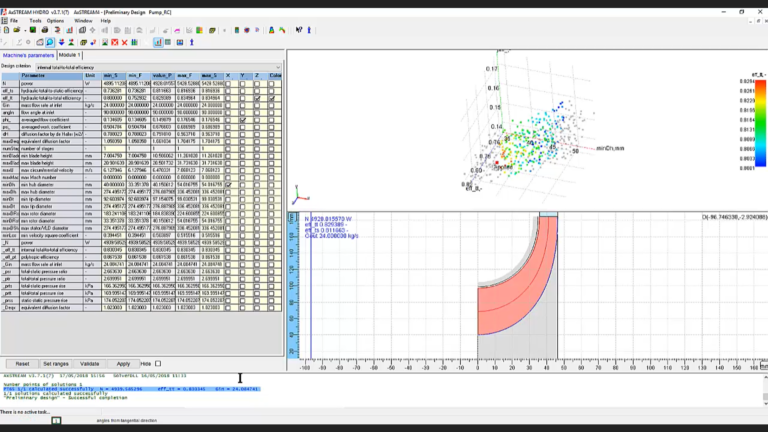The image size is (768, 432).
Task: Click the context help arrow icon
Action: [299, 30]
